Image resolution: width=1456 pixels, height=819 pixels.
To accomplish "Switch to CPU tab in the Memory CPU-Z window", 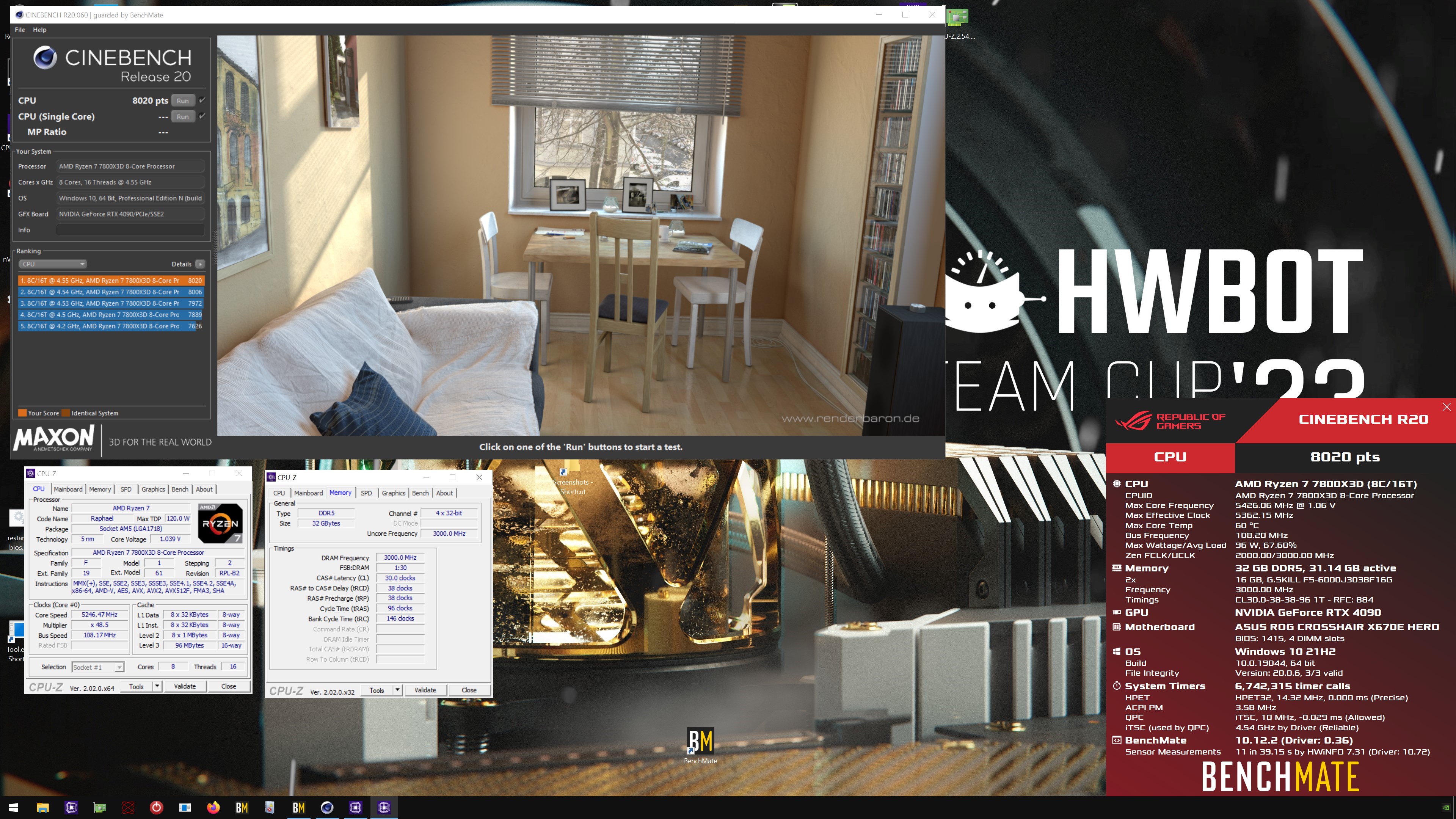I will (x=279, y=493).
